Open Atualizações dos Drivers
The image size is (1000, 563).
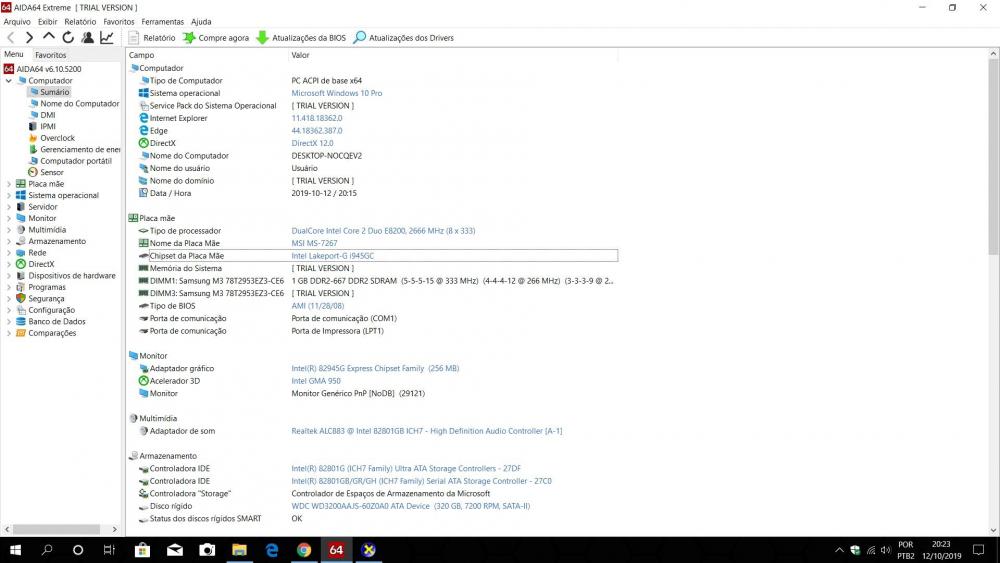point(404,38)
